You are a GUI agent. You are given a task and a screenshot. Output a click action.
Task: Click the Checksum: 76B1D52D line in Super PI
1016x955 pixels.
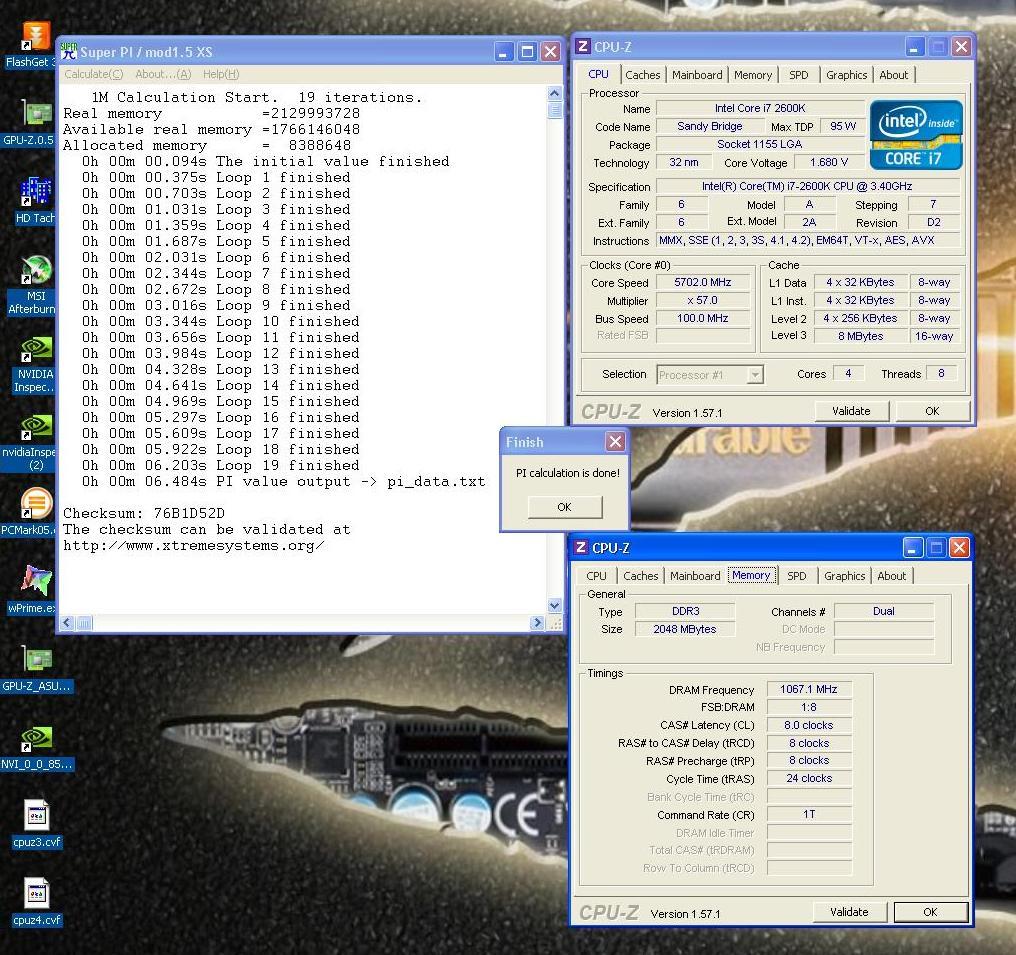(144, 513)
